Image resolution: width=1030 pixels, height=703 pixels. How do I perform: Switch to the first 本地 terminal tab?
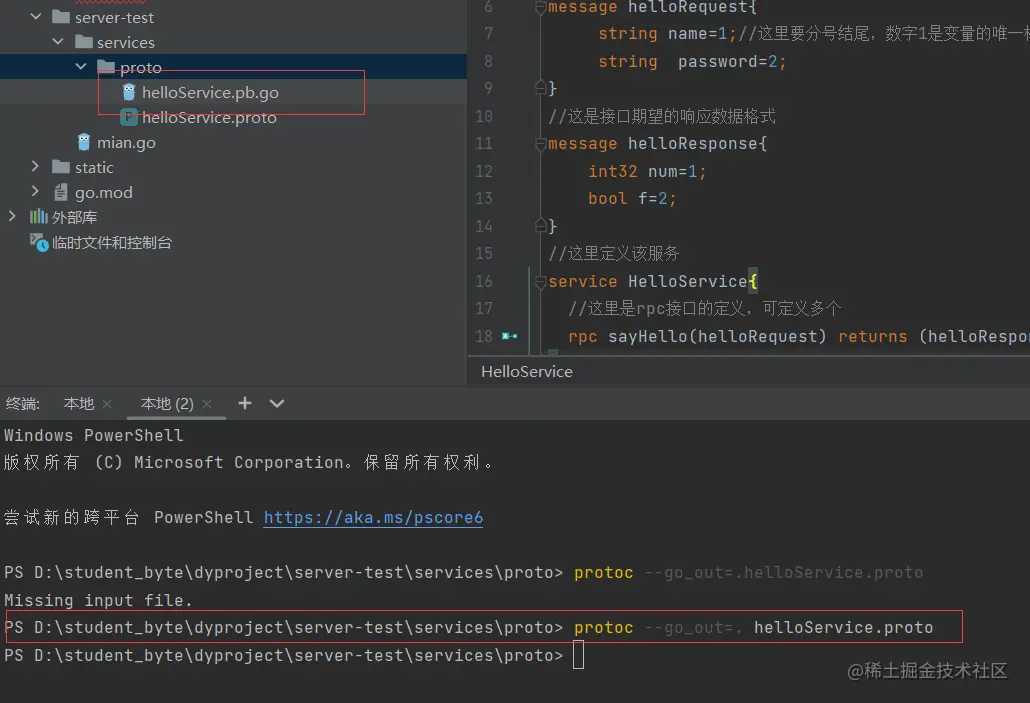77,403
